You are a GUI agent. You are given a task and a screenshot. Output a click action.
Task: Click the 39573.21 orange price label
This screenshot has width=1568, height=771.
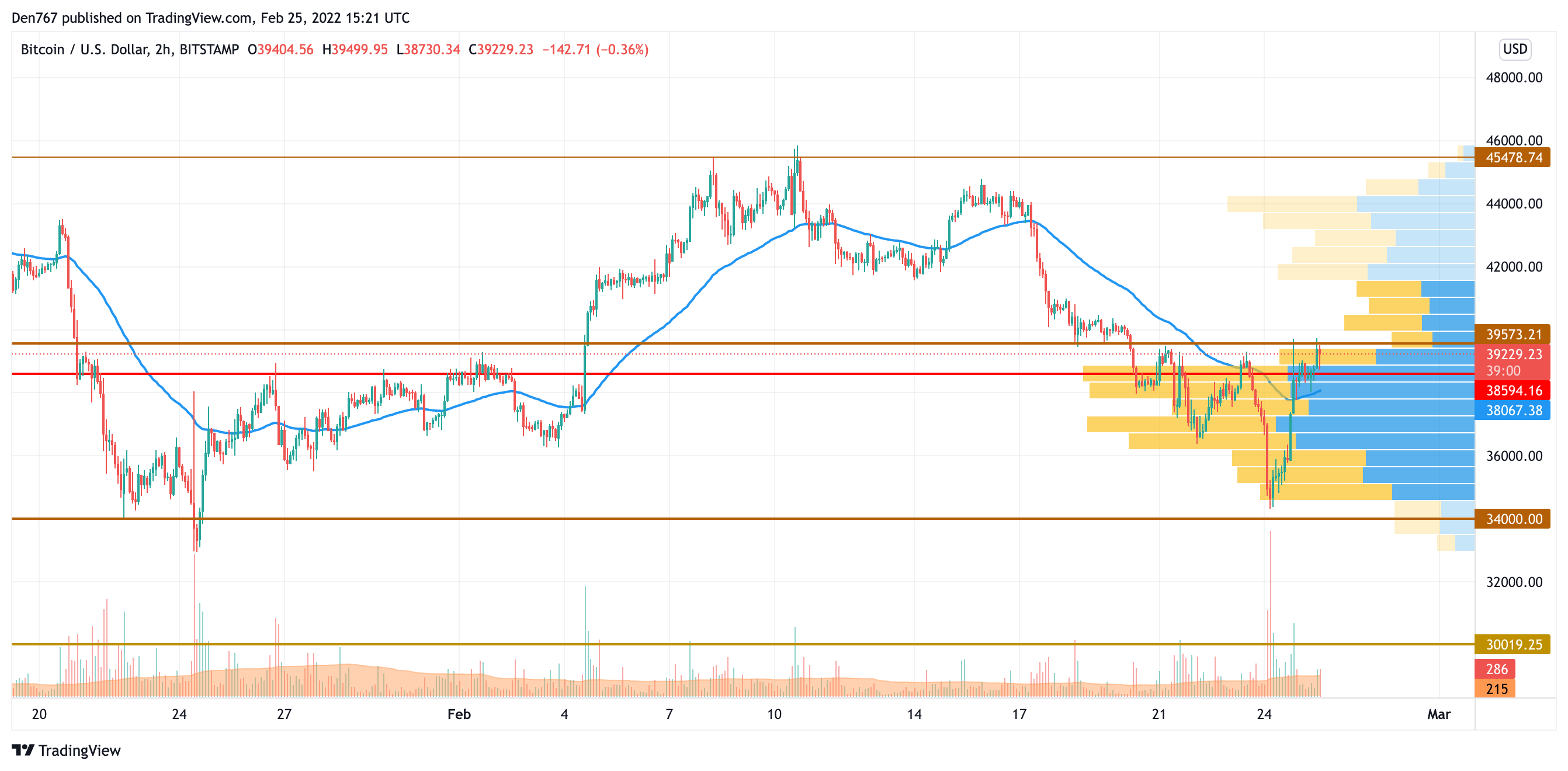[x=1513, y=334]
